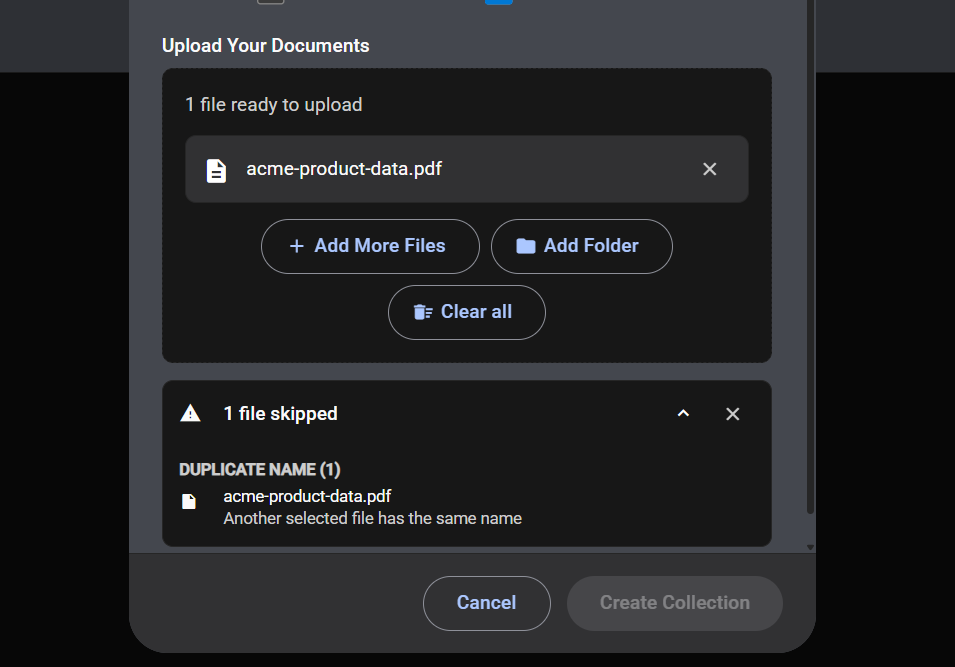This screenshot has height=667, width=955.
Task: Remove acme-product-data.pdf from the upload list
Action: pos(710,169)
